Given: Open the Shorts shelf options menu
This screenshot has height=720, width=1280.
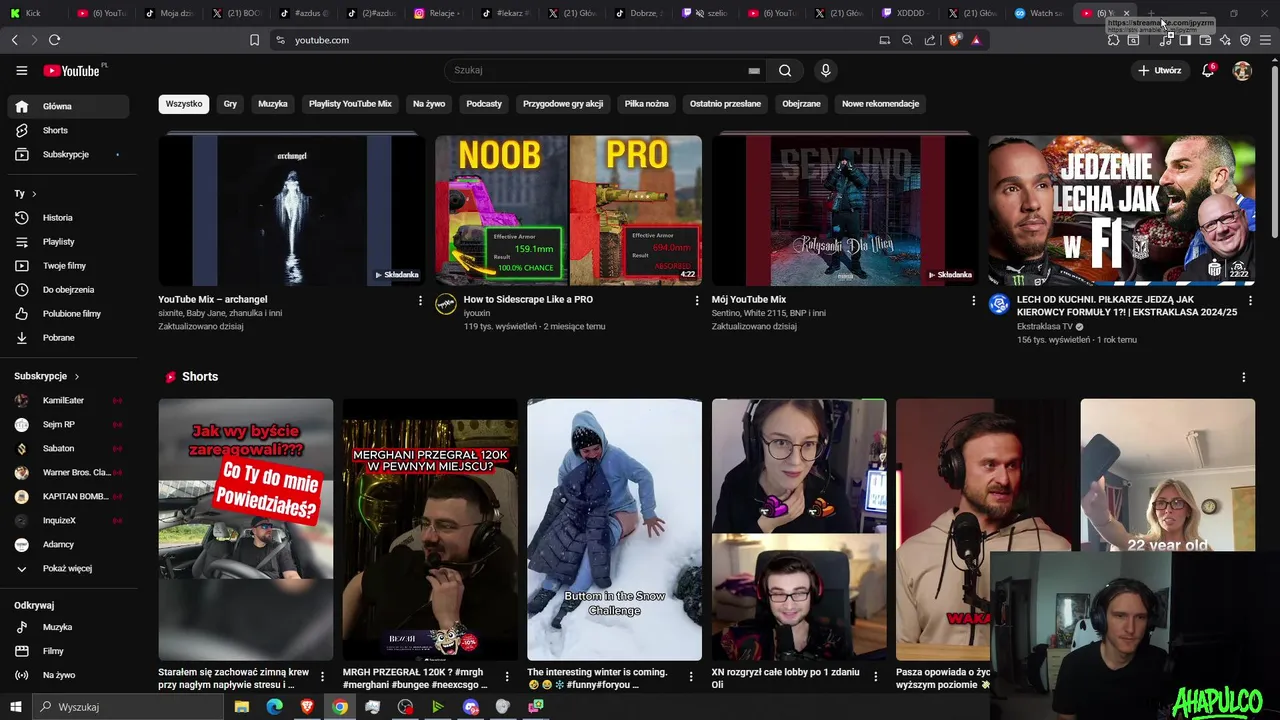Looking at the screenshot, I should click(1244, 377).
